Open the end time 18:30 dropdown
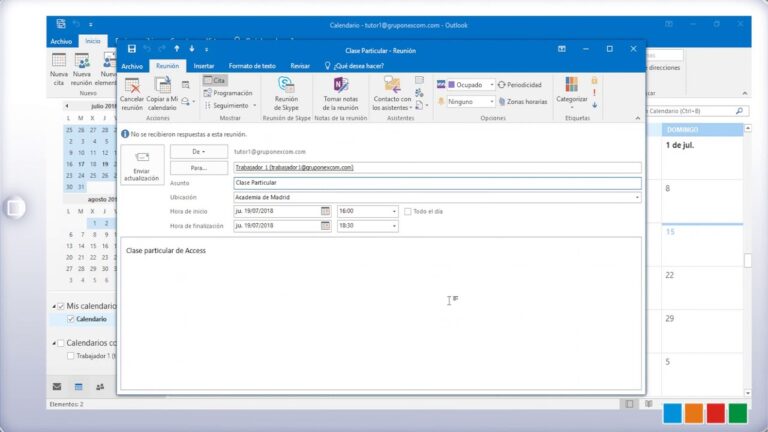 click(394, 226)
